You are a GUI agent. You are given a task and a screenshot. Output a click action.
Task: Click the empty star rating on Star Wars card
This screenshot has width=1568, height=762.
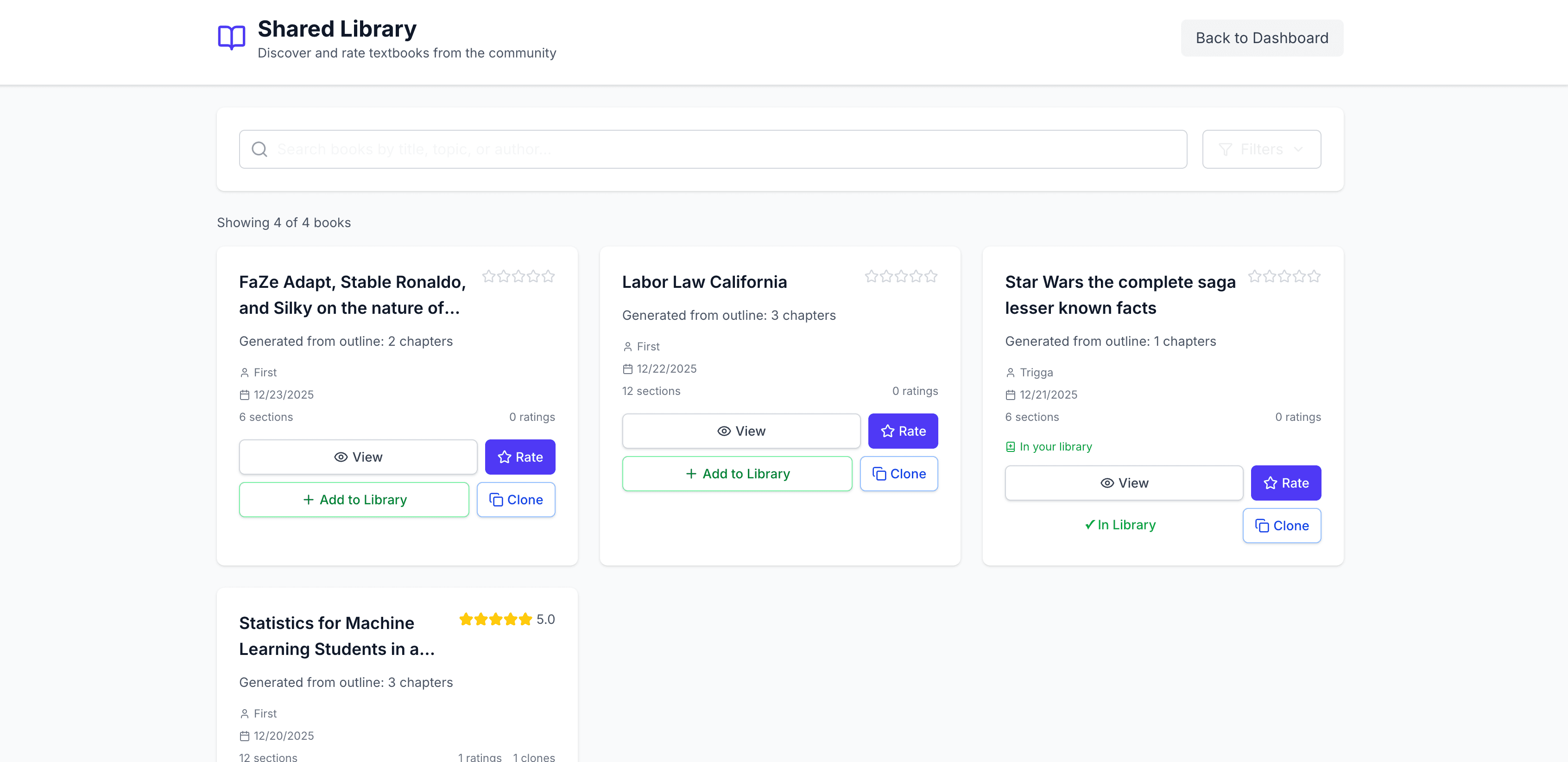(1284, 277)
